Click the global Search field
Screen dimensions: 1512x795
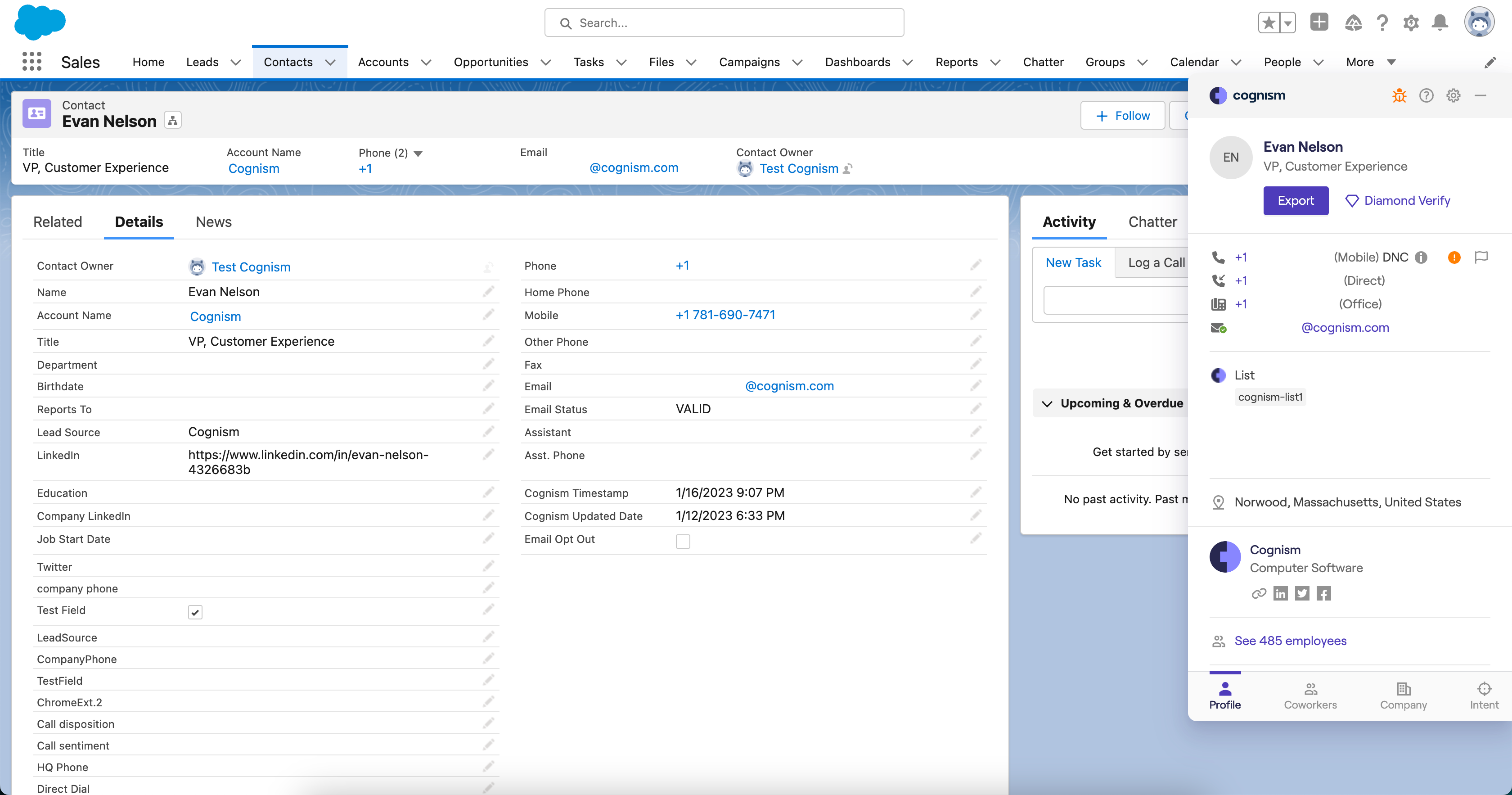pos(724,23)
